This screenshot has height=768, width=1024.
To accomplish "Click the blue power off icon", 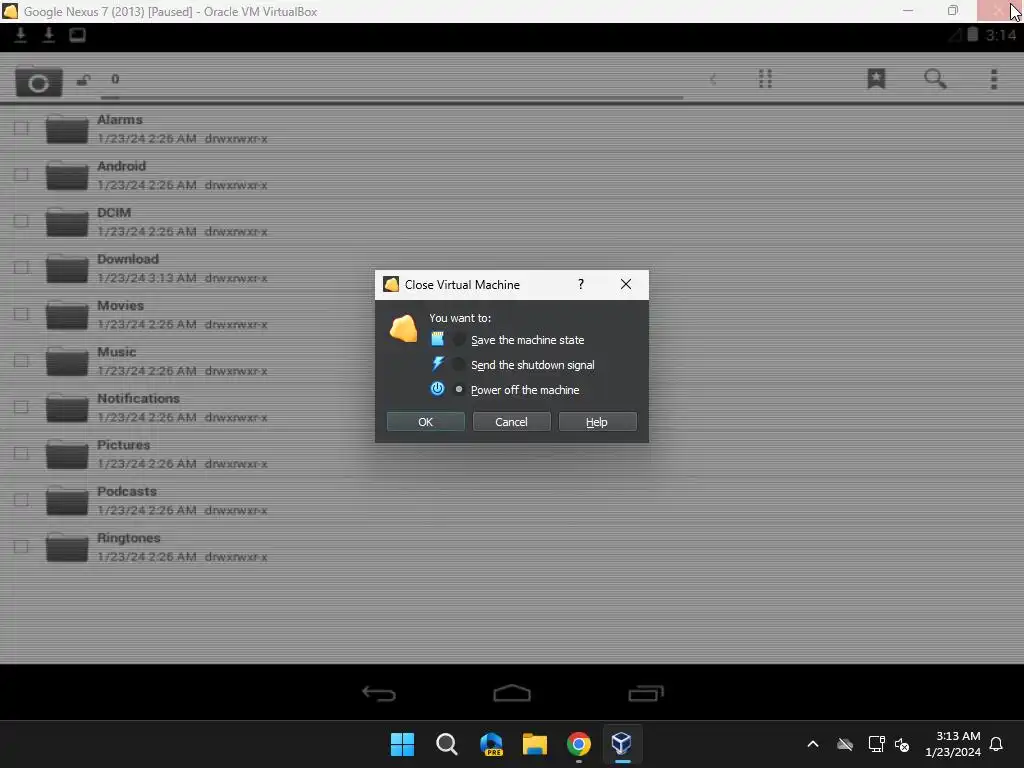I will pos(438,389).
